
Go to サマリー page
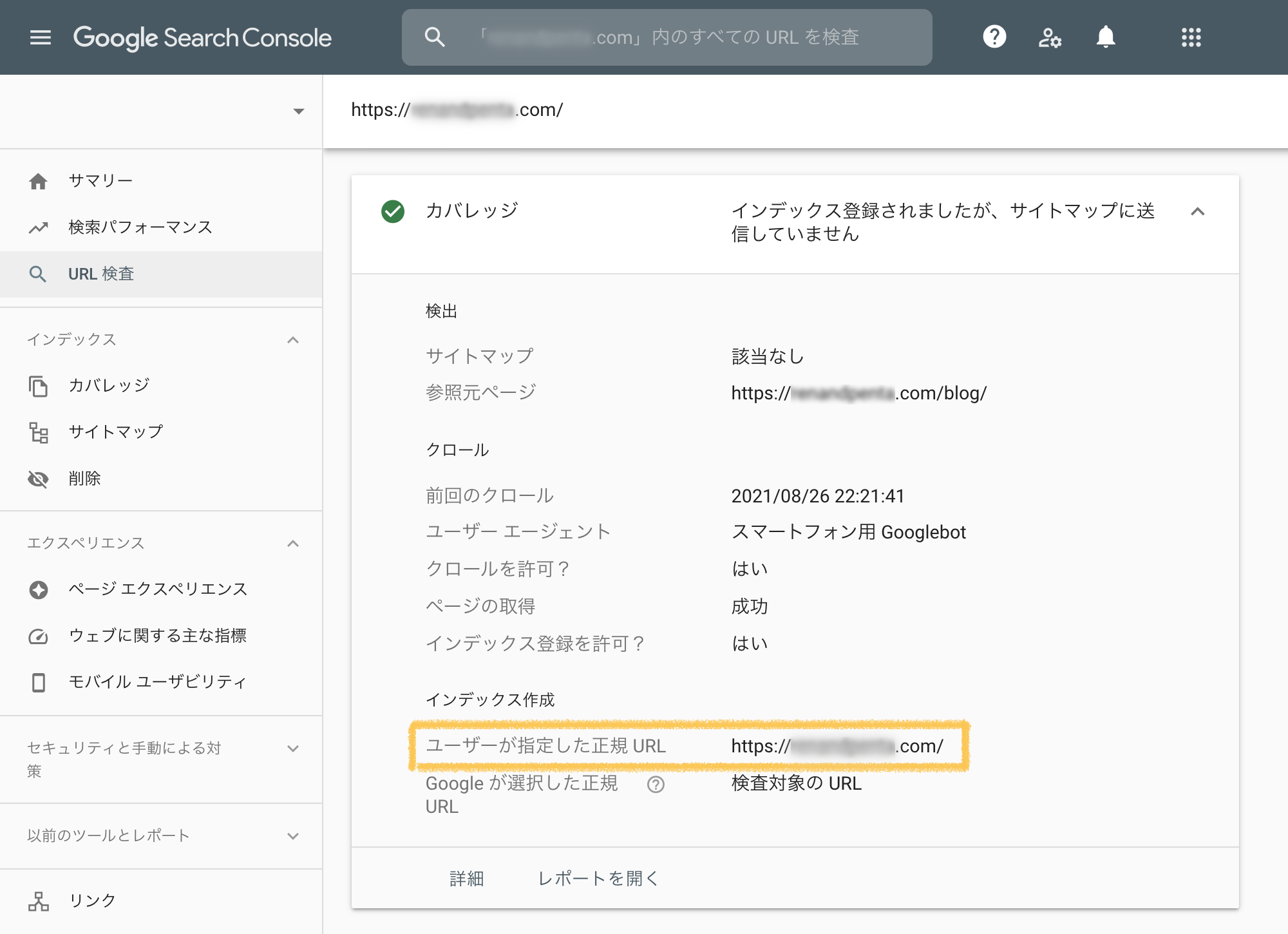pyautogui.click(x=161, y=181)
